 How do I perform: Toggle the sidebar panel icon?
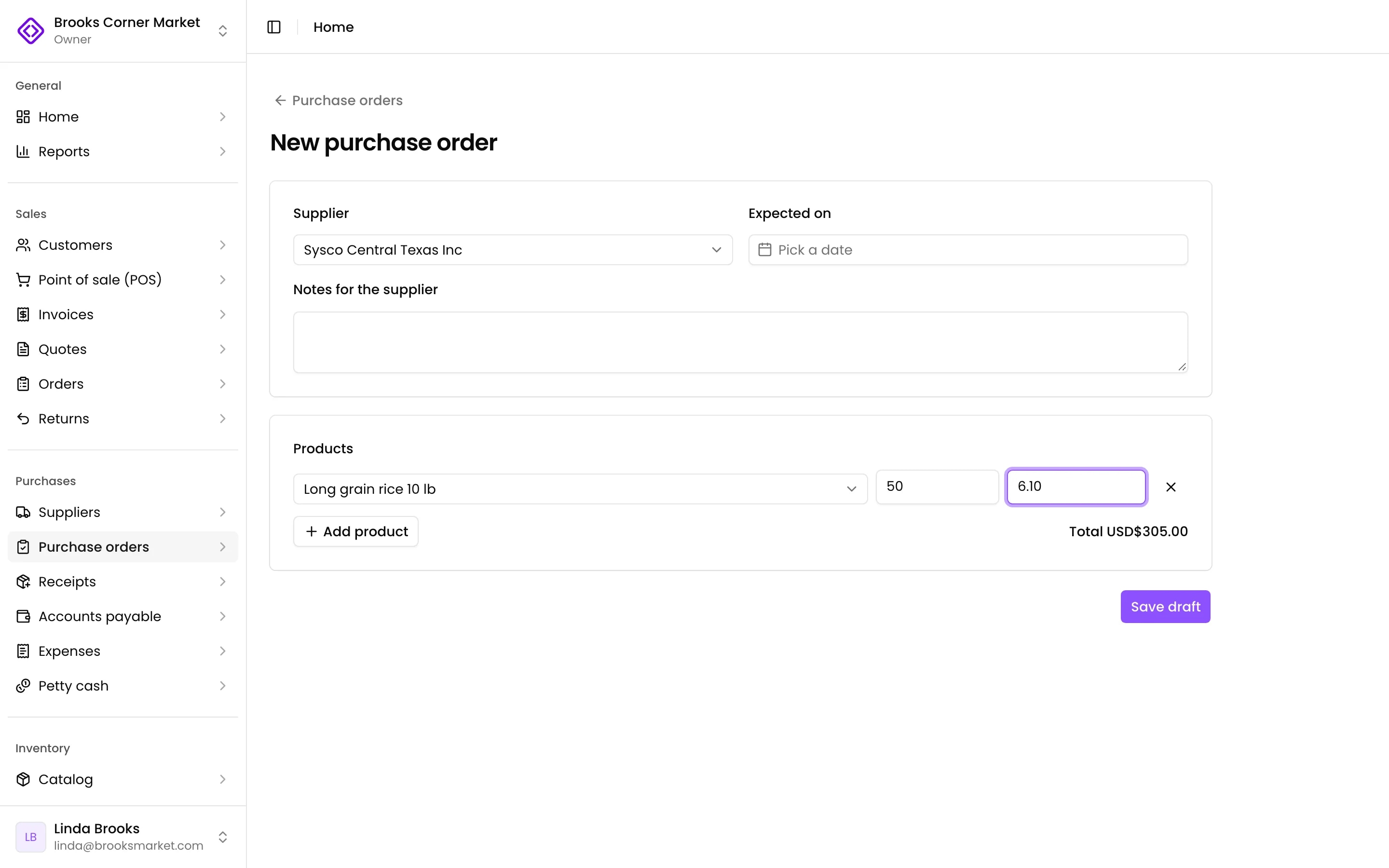(x=274, y=27)
